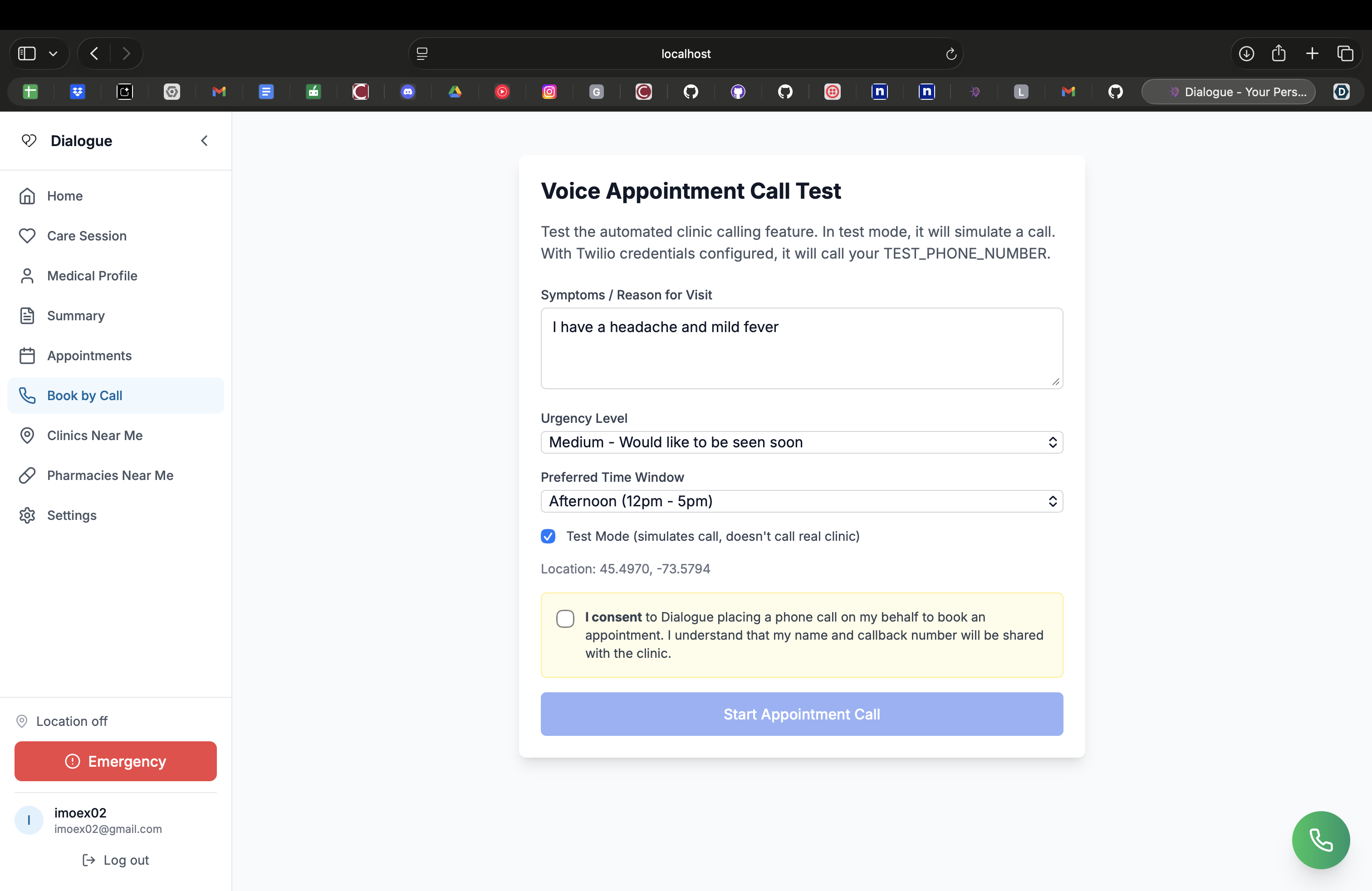Open the Safari downloads icon
Image resolution: width=1372 pixels, height=891 pixels.
[1246, 54]
